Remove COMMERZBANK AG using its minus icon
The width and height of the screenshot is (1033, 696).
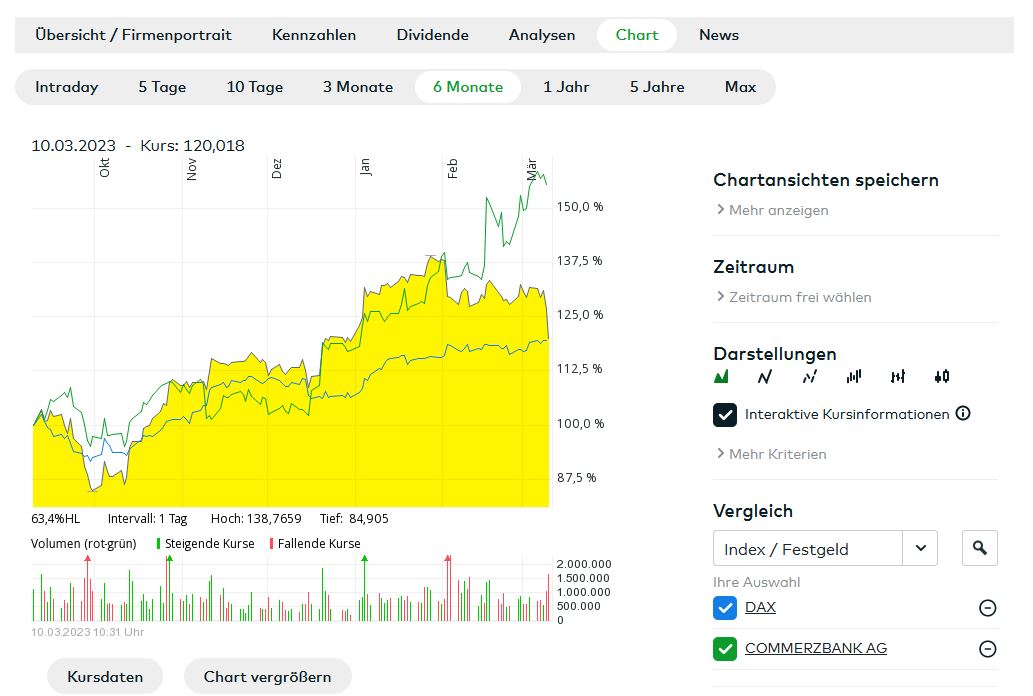(x=987, y=649)
